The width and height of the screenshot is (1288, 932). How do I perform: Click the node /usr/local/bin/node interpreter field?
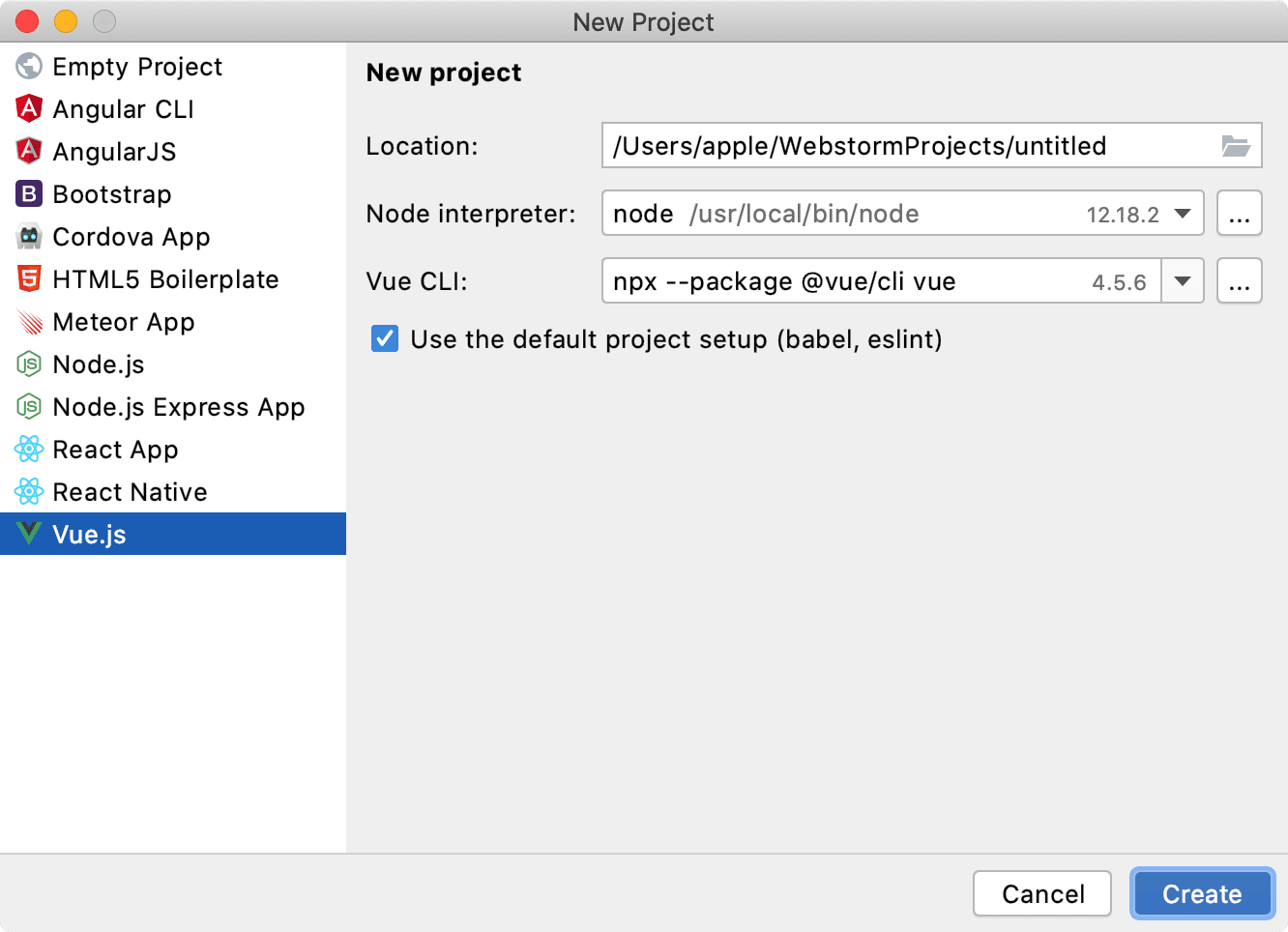coord(902,214)
